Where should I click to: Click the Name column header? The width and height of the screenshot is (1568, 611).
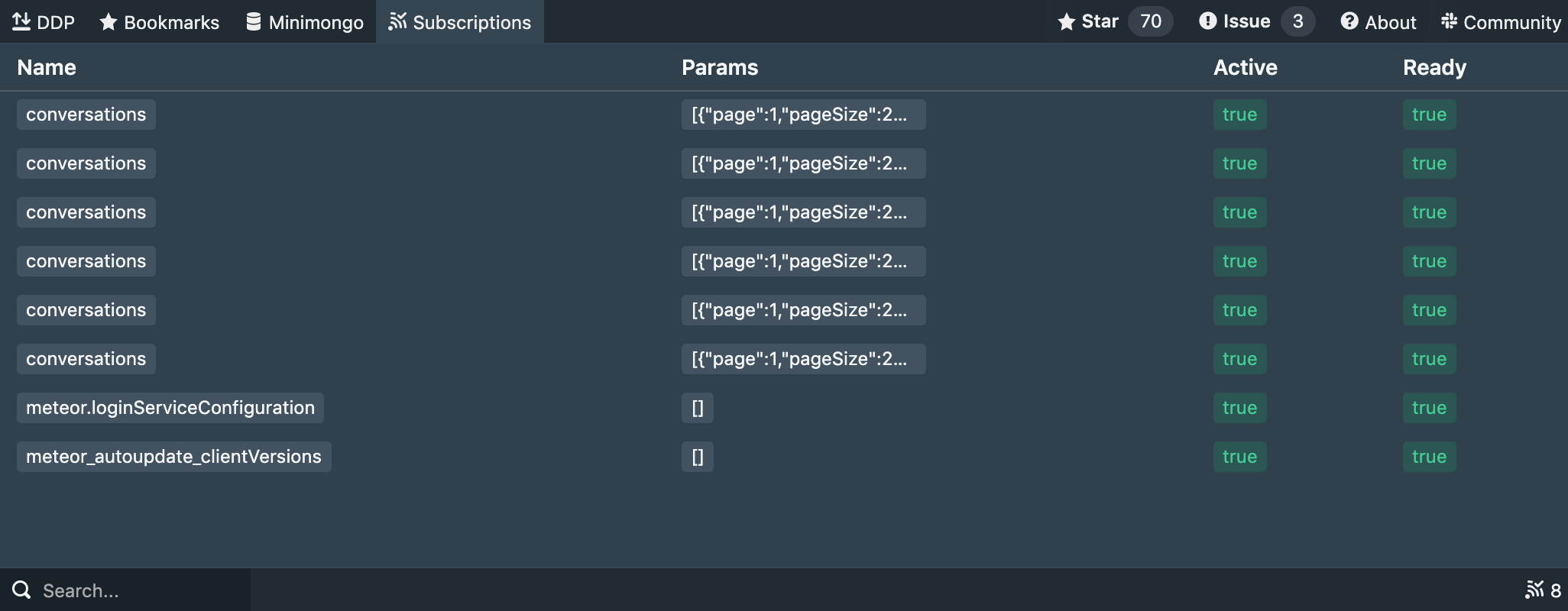click(x=47, y=67)
